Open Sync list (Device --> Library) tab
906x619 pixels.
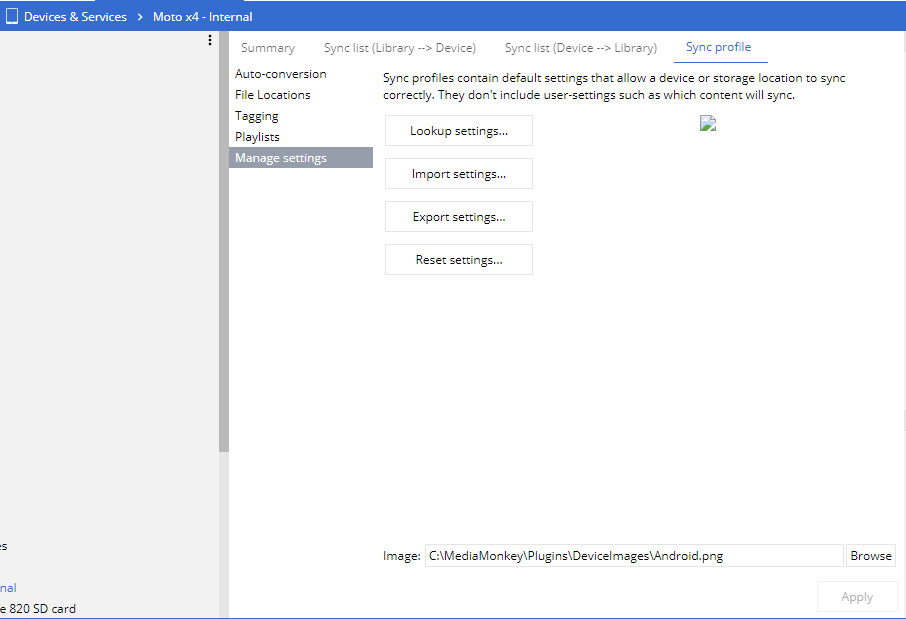tap(580, 48)
